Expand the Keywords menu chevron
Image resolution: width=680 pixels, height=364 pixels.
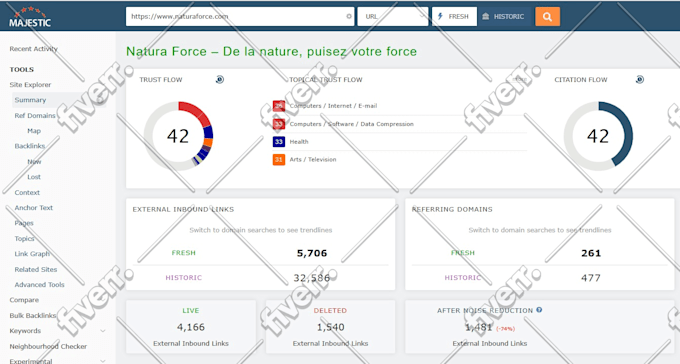(x=103, y=331)
